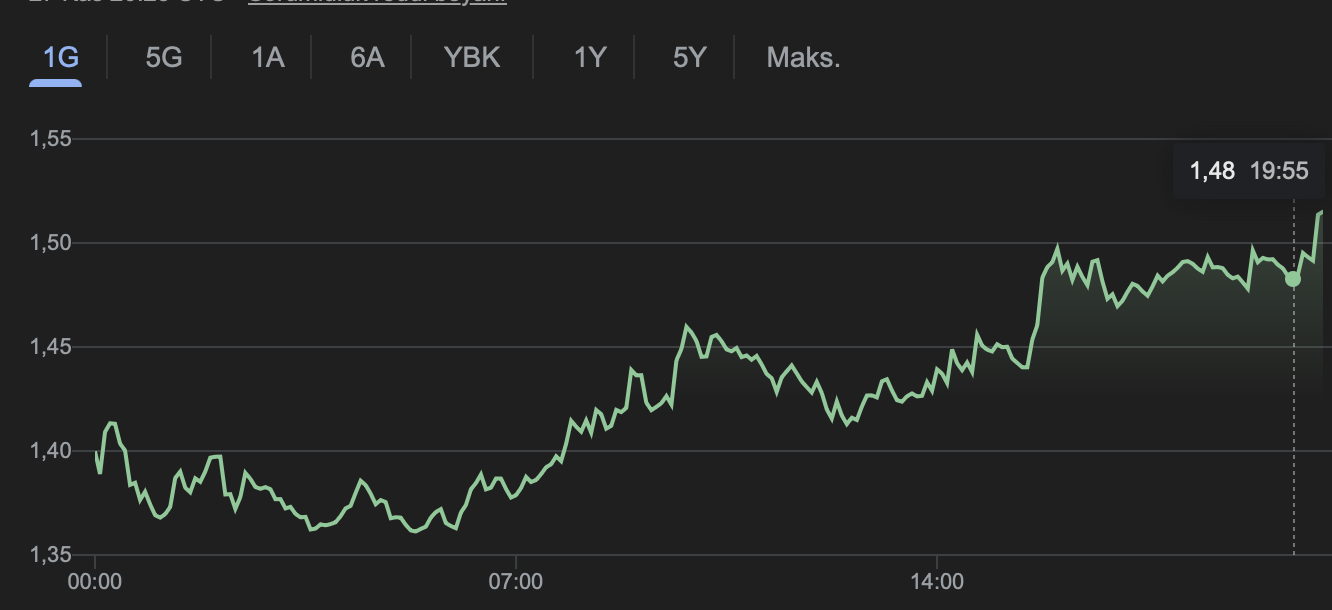Click the 1,48 19:55 tooltip
The height and width of the screenshot is (610, 1332).
(1249, 171)
